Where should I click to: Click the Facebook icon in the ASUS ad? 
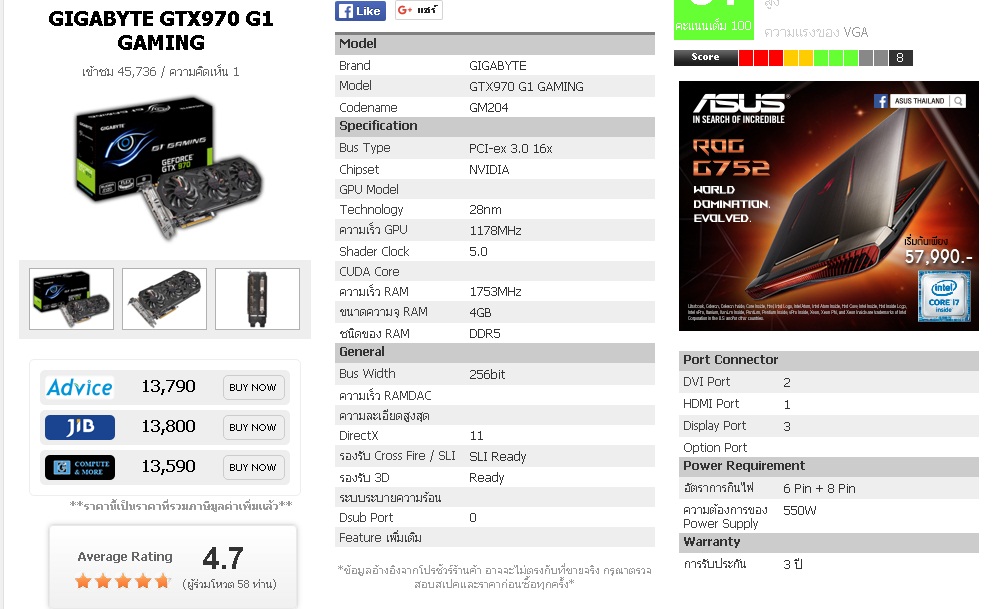click(881, 101)
